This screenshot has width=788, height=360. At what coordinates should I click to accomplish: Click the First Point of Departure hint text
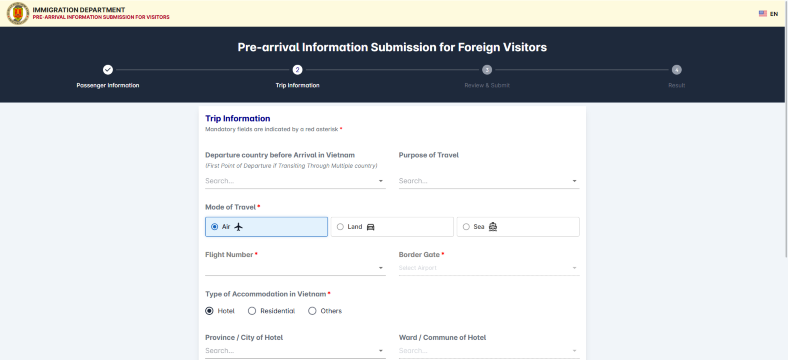[x=291, y=166]
